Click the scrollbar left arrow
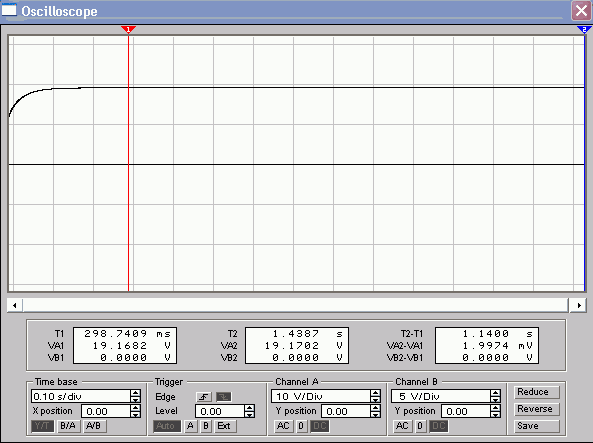The width and height of the screenshot is (593, 443). tap(14, 305)
